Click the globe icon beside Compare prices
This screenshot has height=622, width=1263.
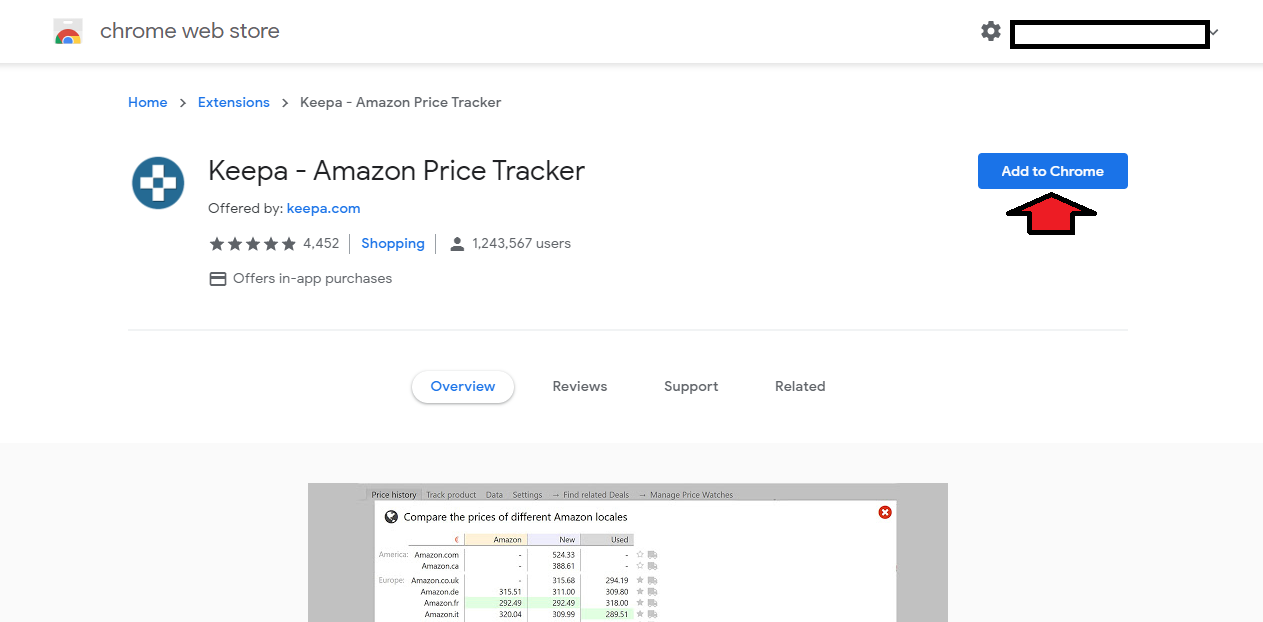click(391, 517)
